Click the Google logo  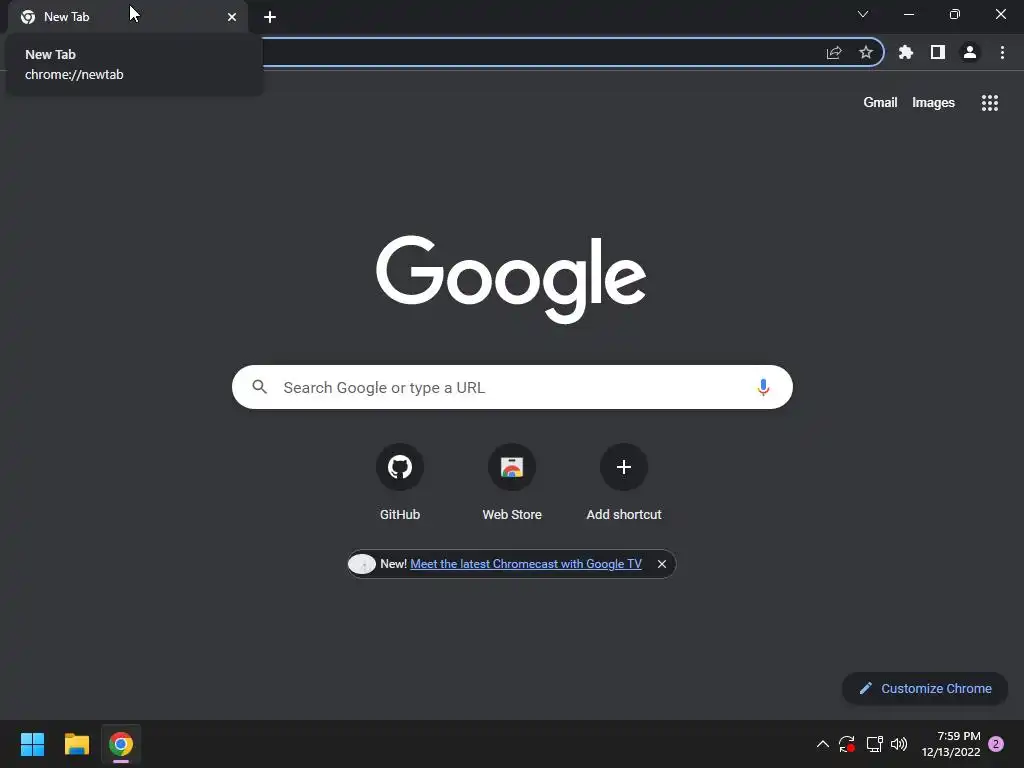pyautogui.click(x=511, y=279)
